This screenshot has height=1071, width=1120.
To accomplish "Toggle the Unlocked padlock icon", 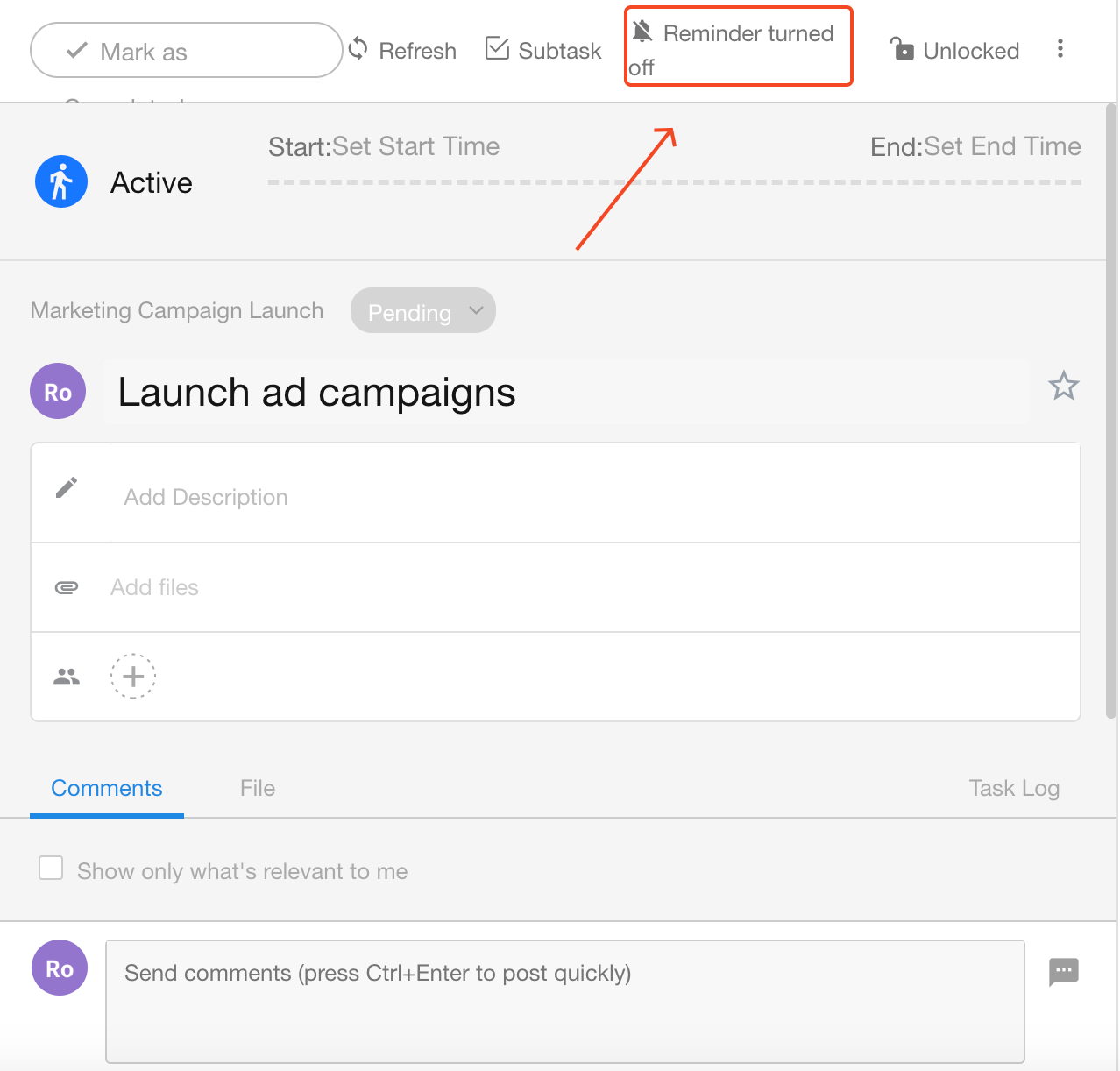I will point(902,49).
